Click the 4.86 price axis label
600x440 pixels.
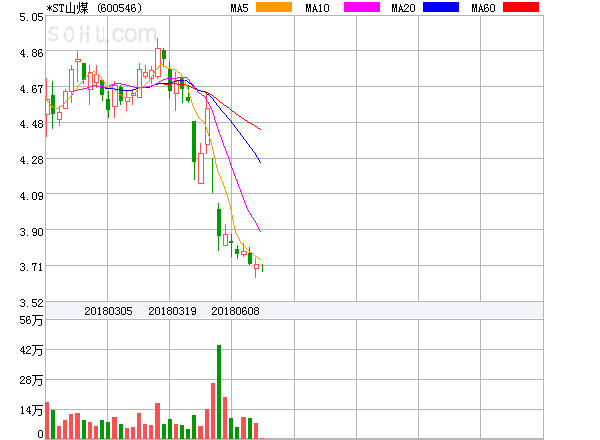point(31,53)
